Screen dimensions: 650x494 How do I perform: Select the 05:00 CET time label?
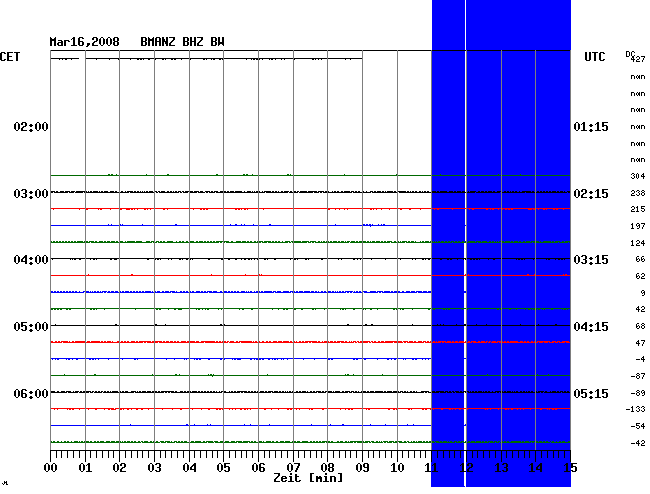tap(31, 327)
